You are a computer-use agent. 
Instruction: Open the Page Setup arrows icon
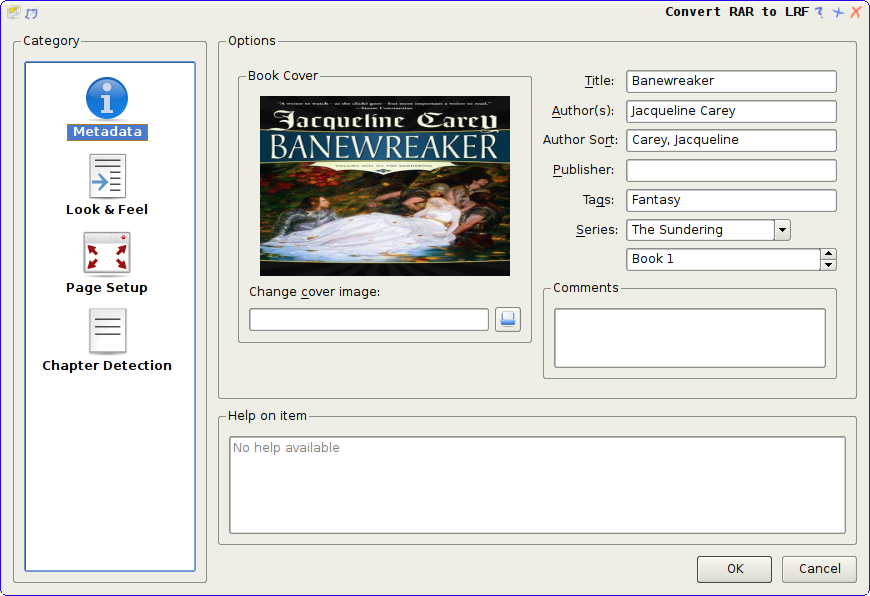coord(107,254)
